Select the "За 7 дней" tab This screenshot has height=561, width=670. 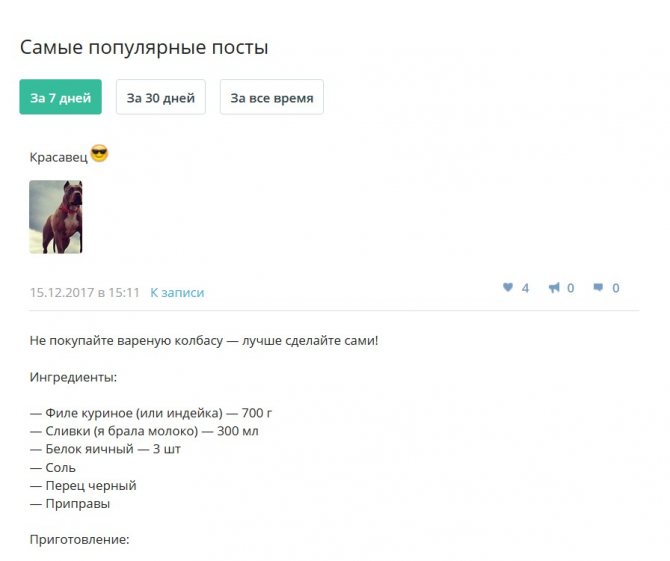[60, 97]
